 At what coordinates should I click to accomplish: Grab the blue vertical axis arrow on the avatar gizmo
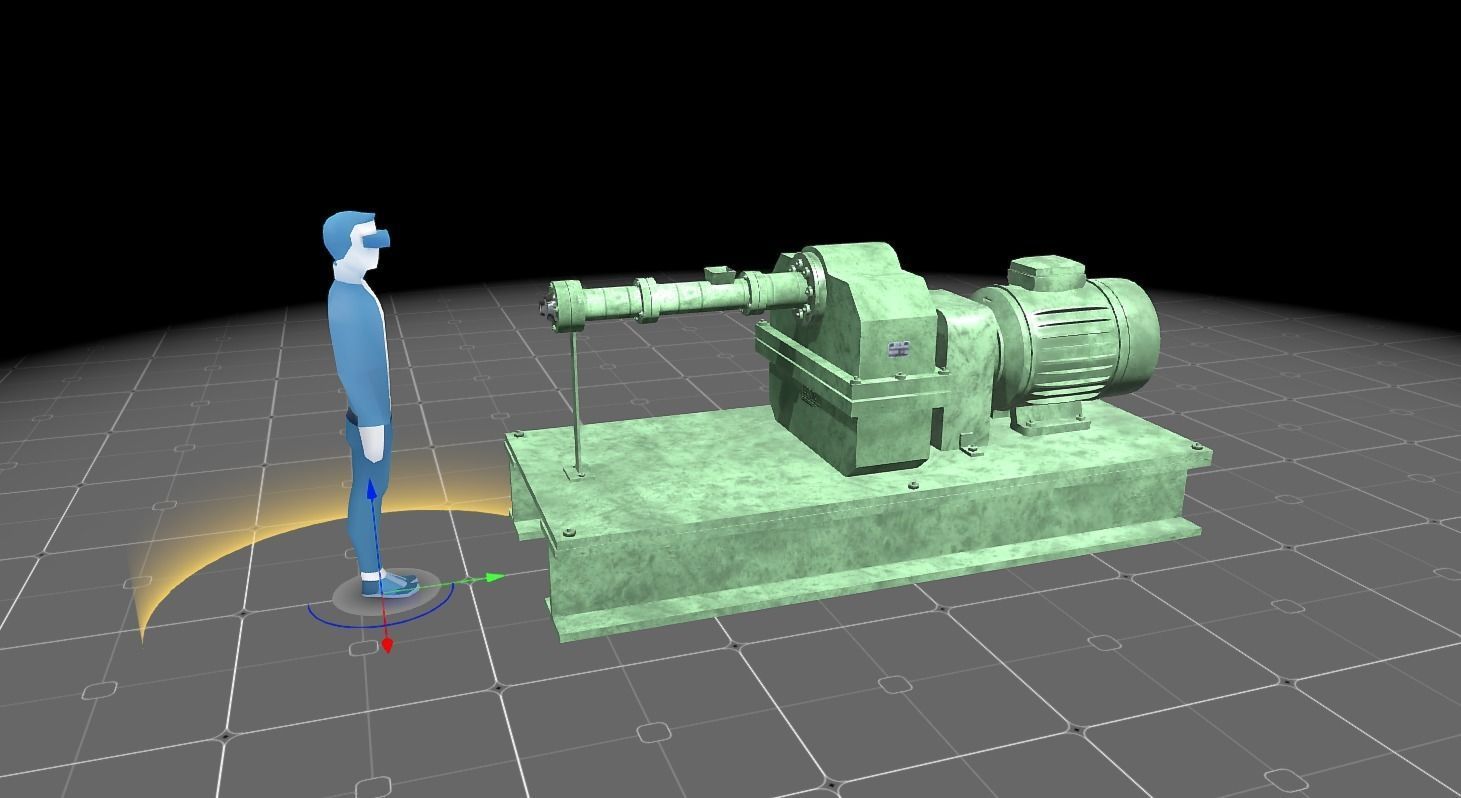coord(372,489)
